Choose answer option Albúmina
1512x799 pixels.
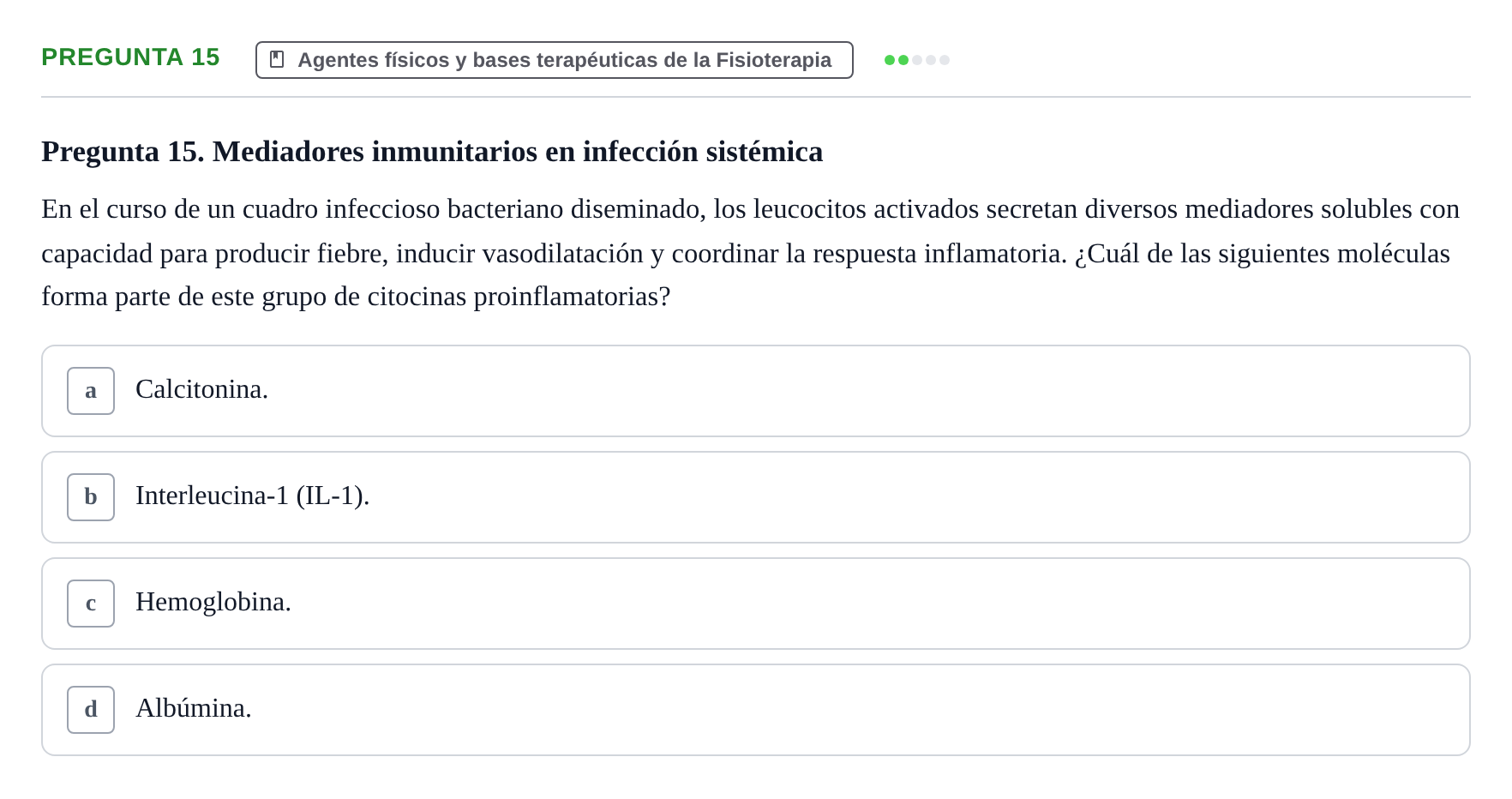(x=756, y=710)
